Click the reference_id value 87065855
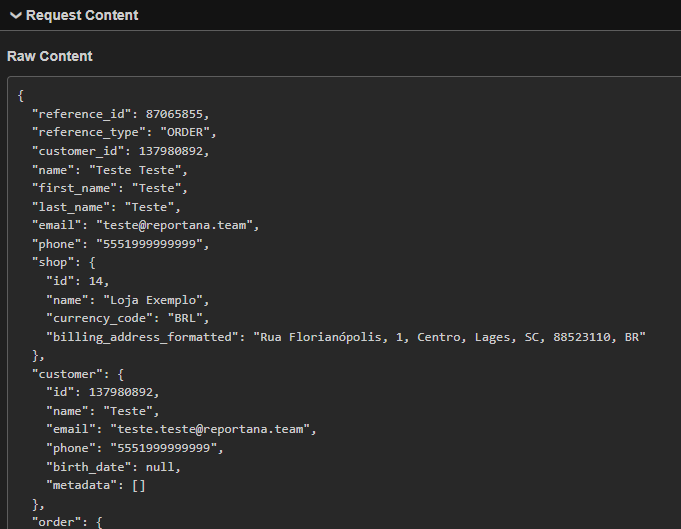This screenshot has height=529, width=681. pyautogui.click(x=175, y=113)
